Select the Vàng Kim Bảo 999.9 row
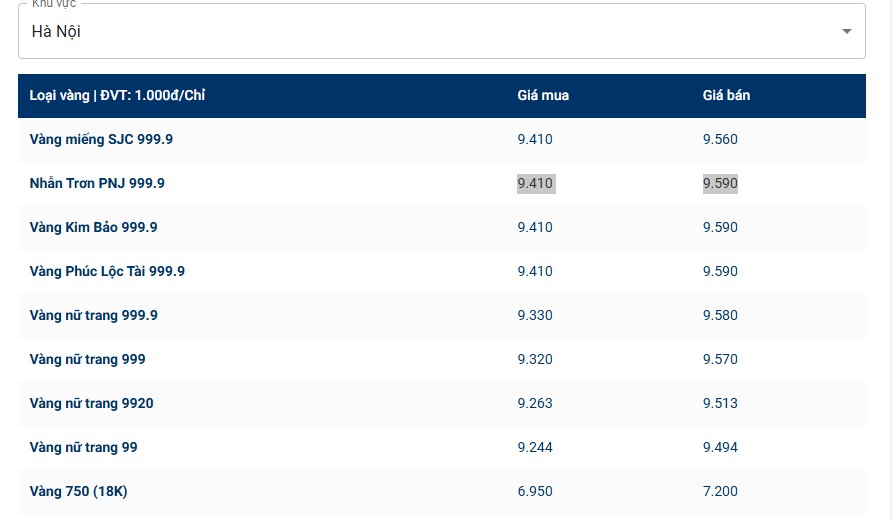 click(93, 227)
